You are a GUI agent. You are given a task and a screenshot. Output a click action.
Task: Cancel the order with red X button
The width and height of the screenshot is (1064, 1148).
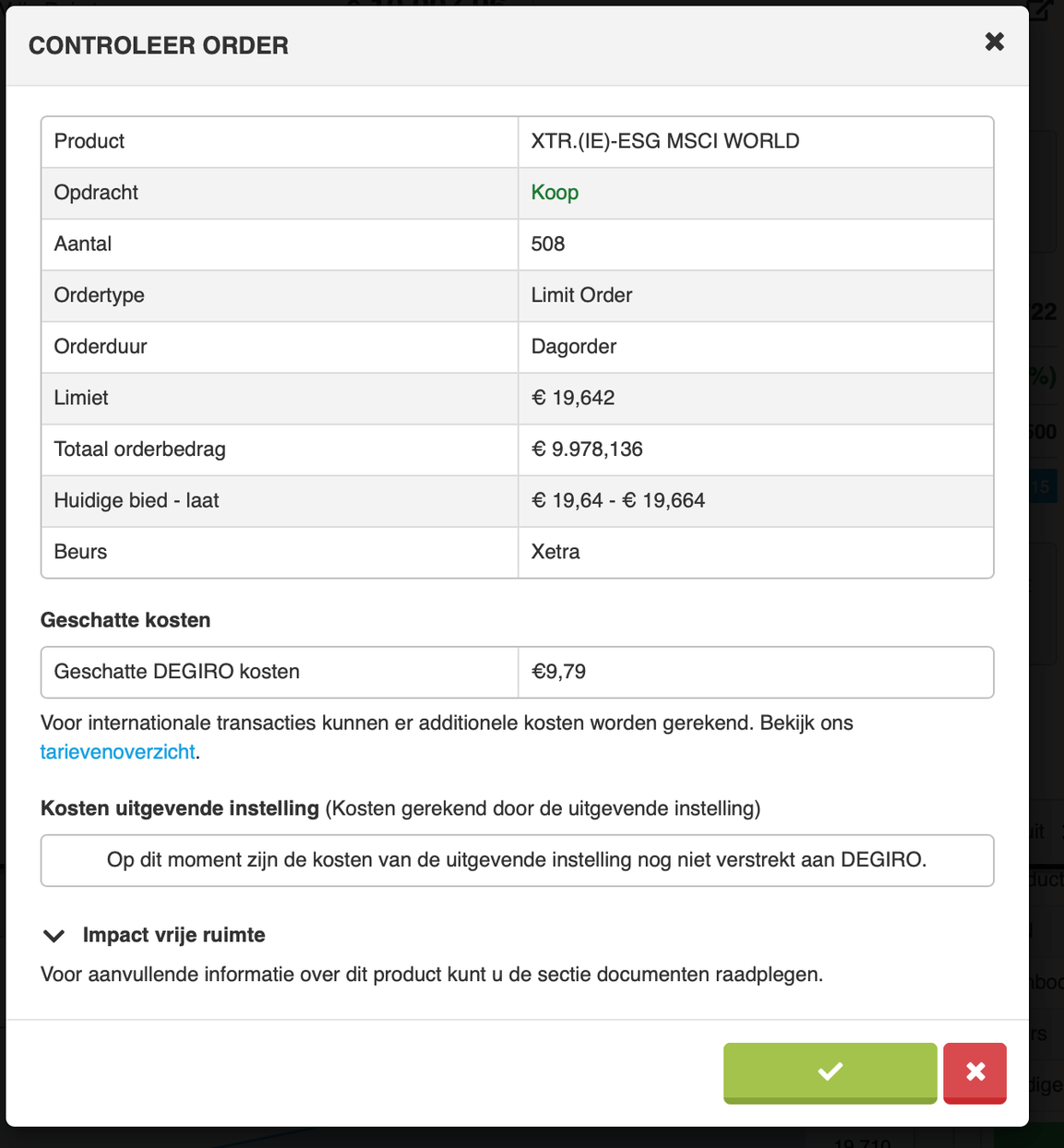coord(974,1071)
